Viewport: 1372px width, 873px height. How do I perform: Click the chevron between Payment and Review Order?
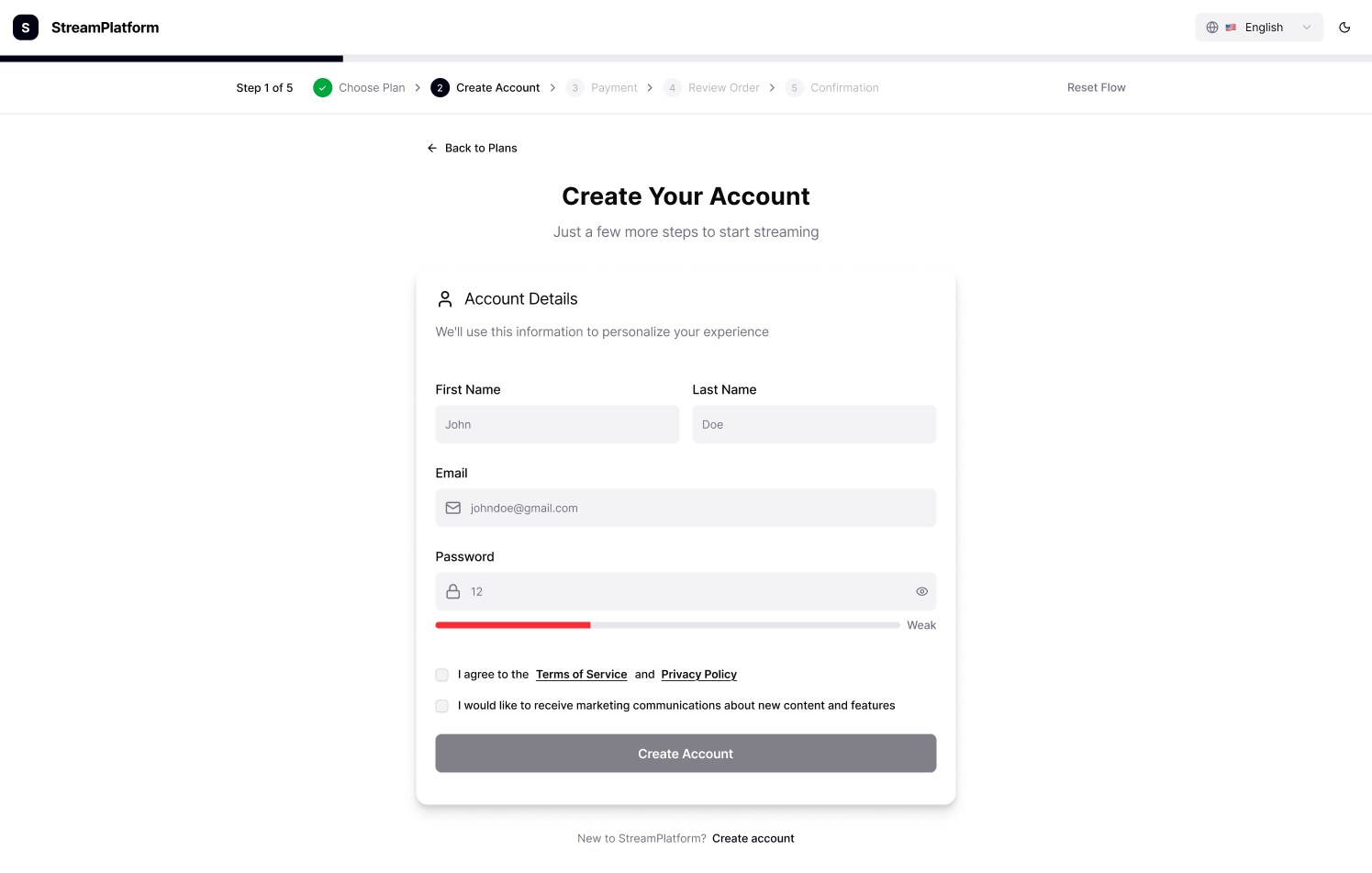pos(650,87)
